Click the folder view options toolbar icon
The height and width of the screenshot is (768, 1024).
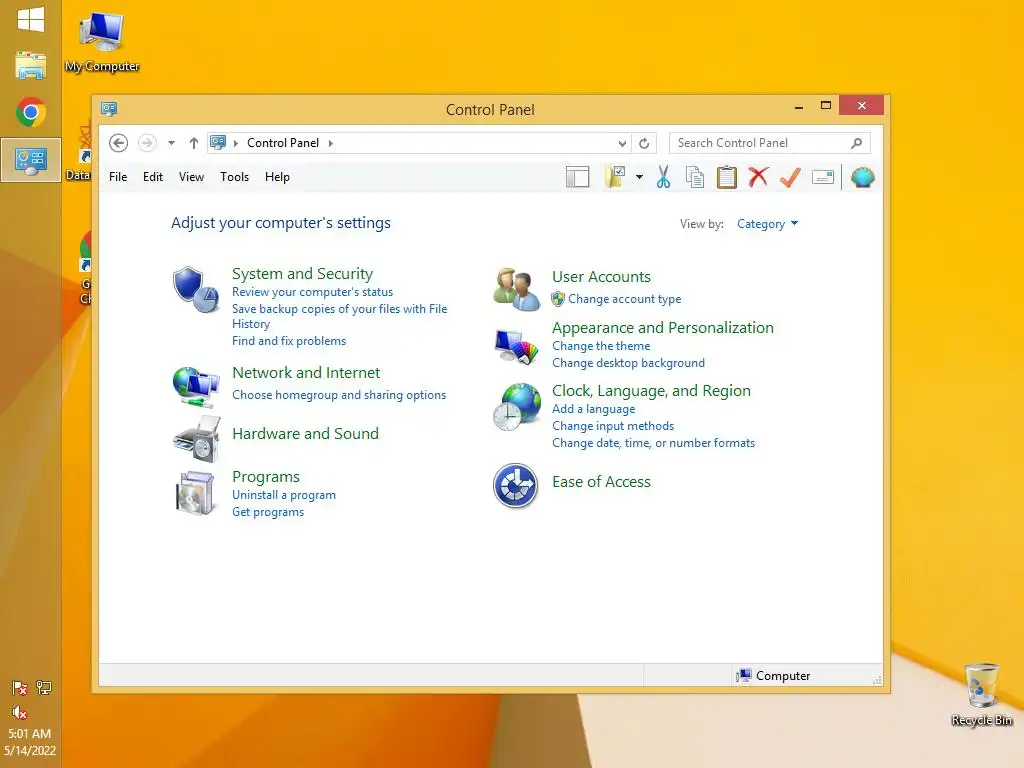[x=615, y=177]
